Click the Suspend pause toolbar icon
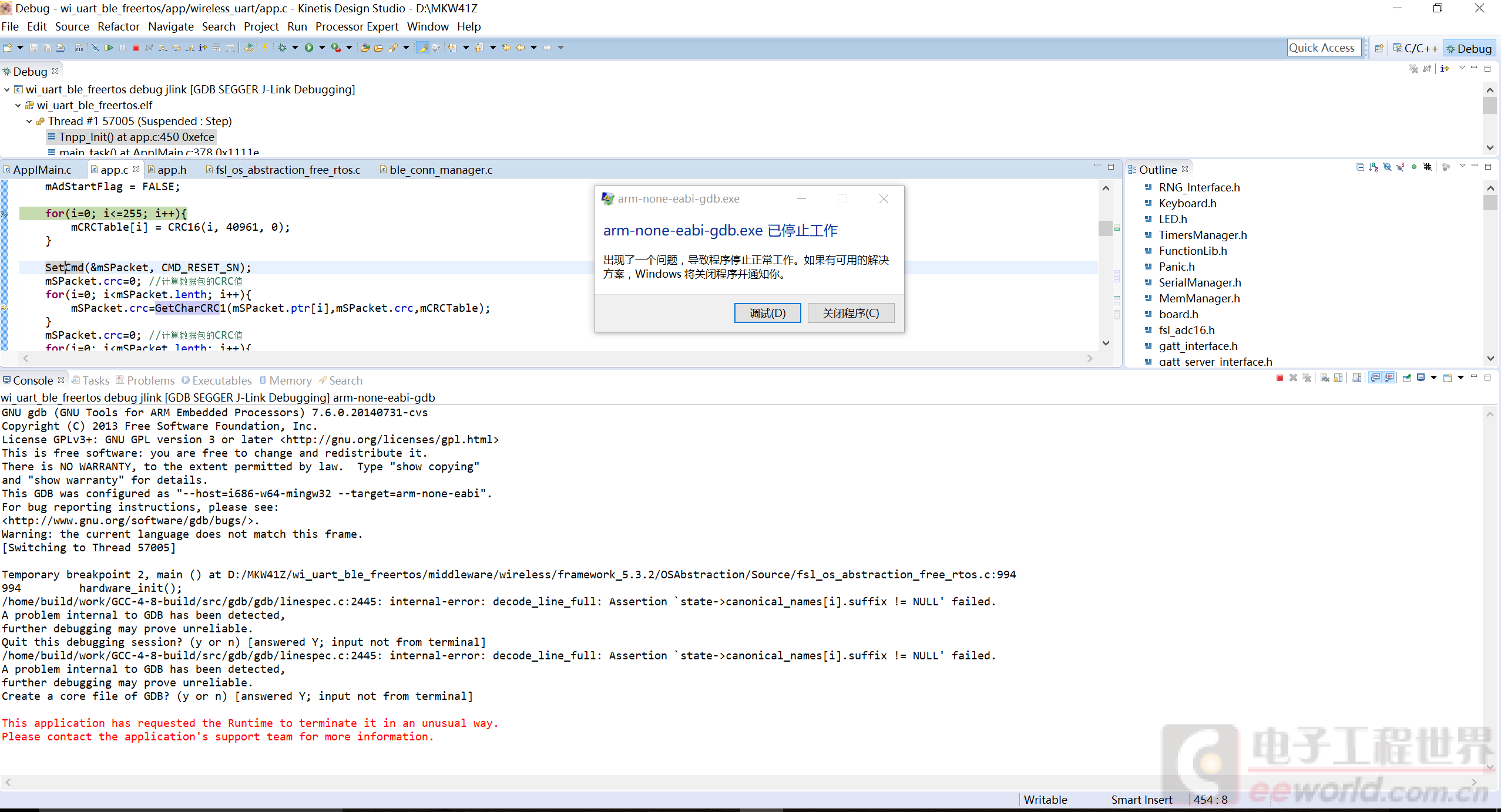Image resolution: width=1501 pixels, height=812 pixels. tap(122, 48)
